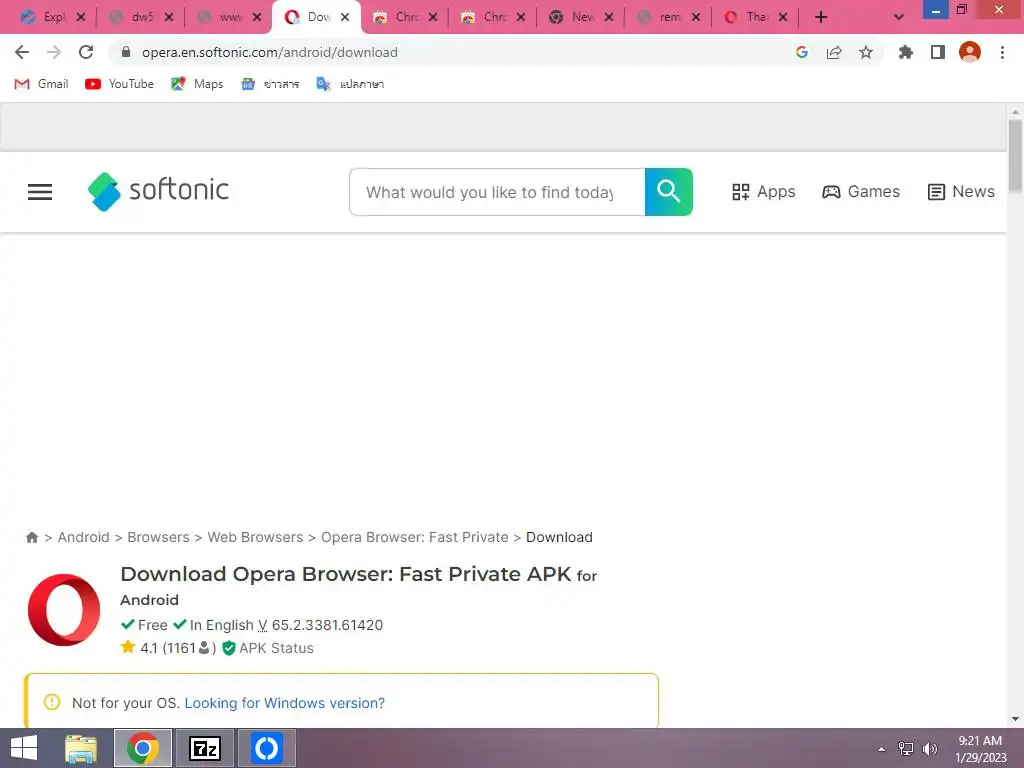The width and height of the screenshot is (1024, 768).
Task: Click scrollbar down arrow
Action: click(x=1015, y=719)
